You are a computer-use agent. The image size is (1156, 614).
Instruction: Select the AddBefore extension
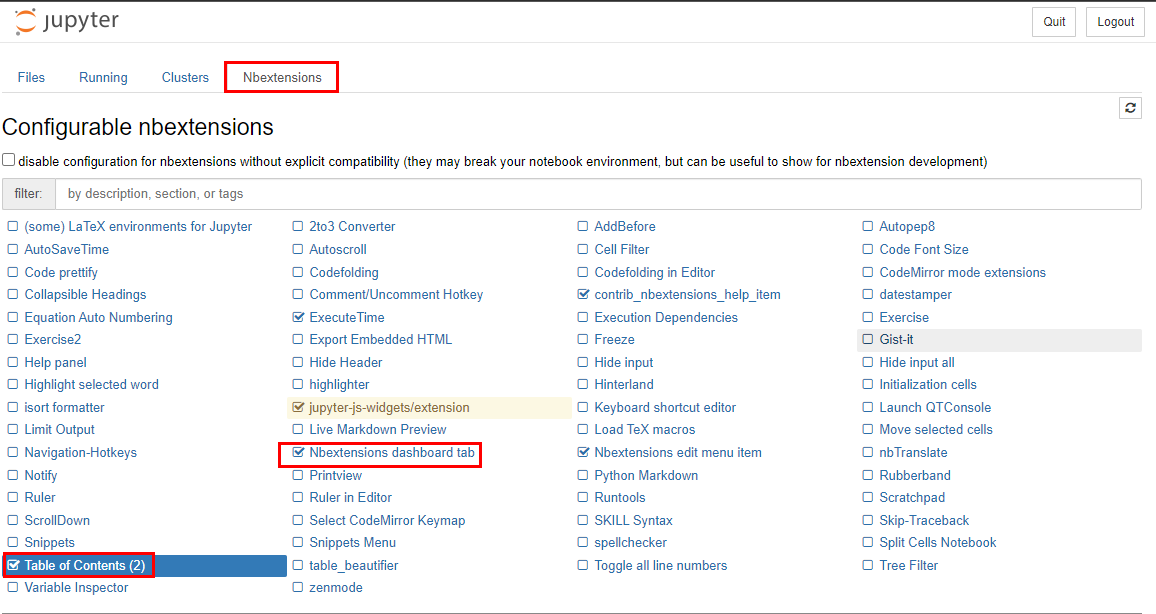coord(625,226)
